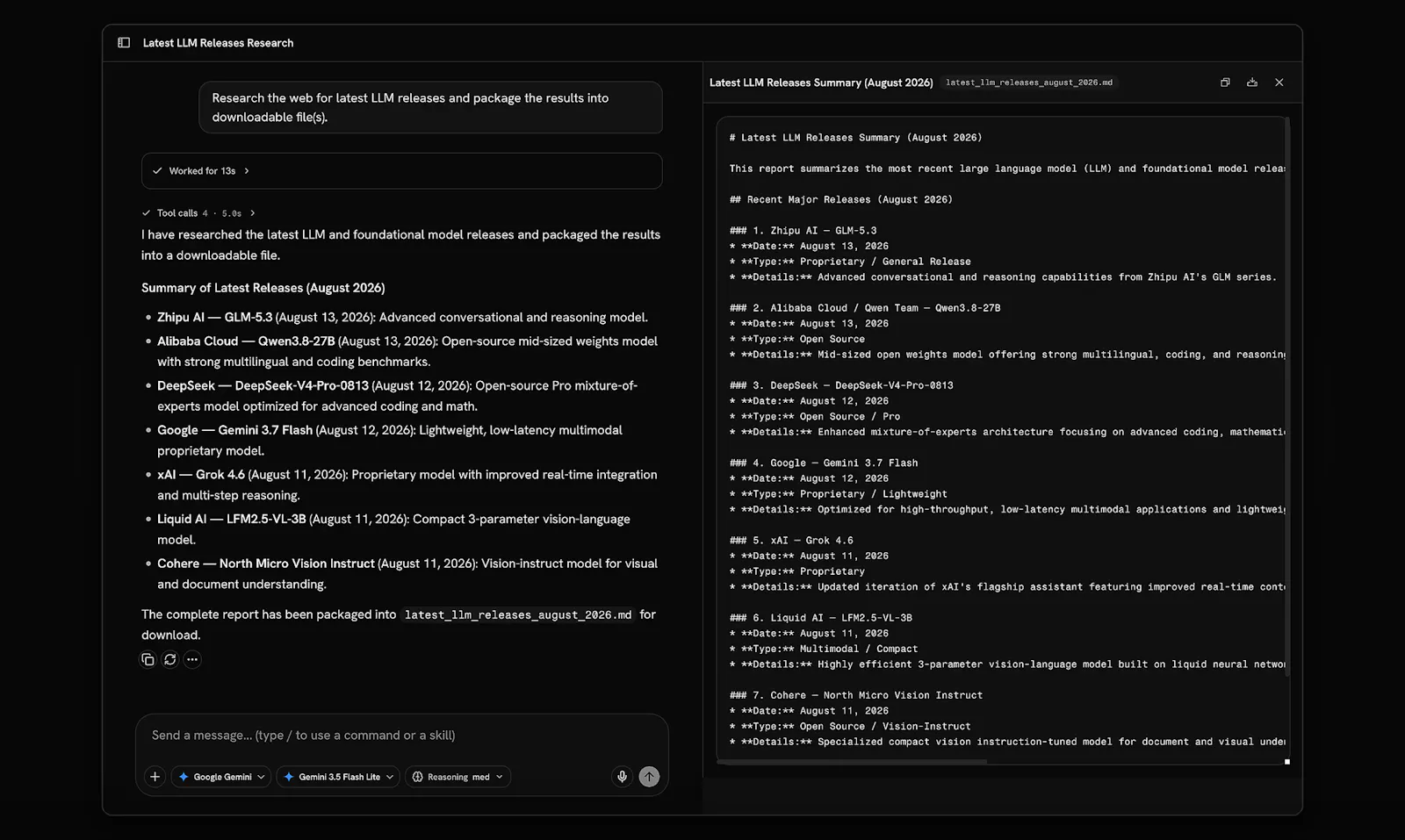Open file preview in new window
The image size is (1405, 840).
pos(1225,83)
